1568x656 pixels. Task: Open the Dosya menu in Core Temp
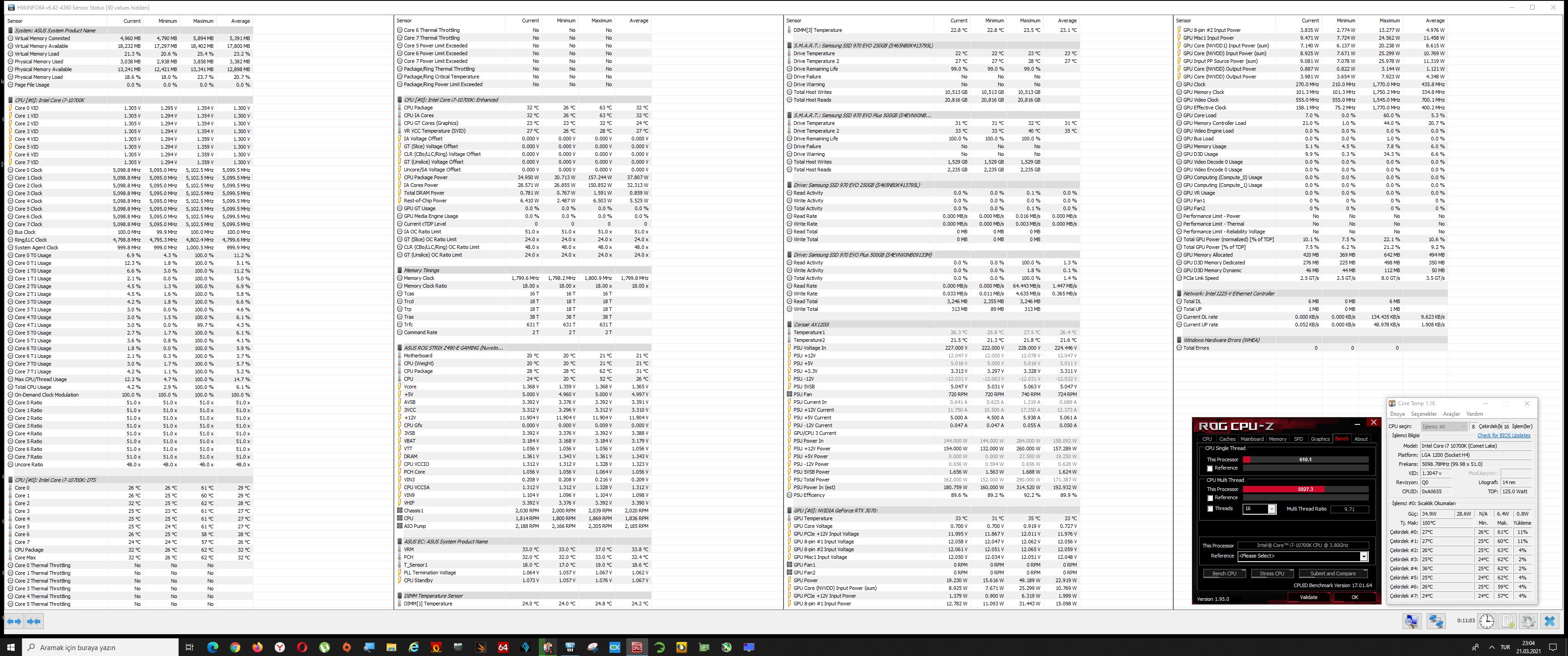[1398, 414]
